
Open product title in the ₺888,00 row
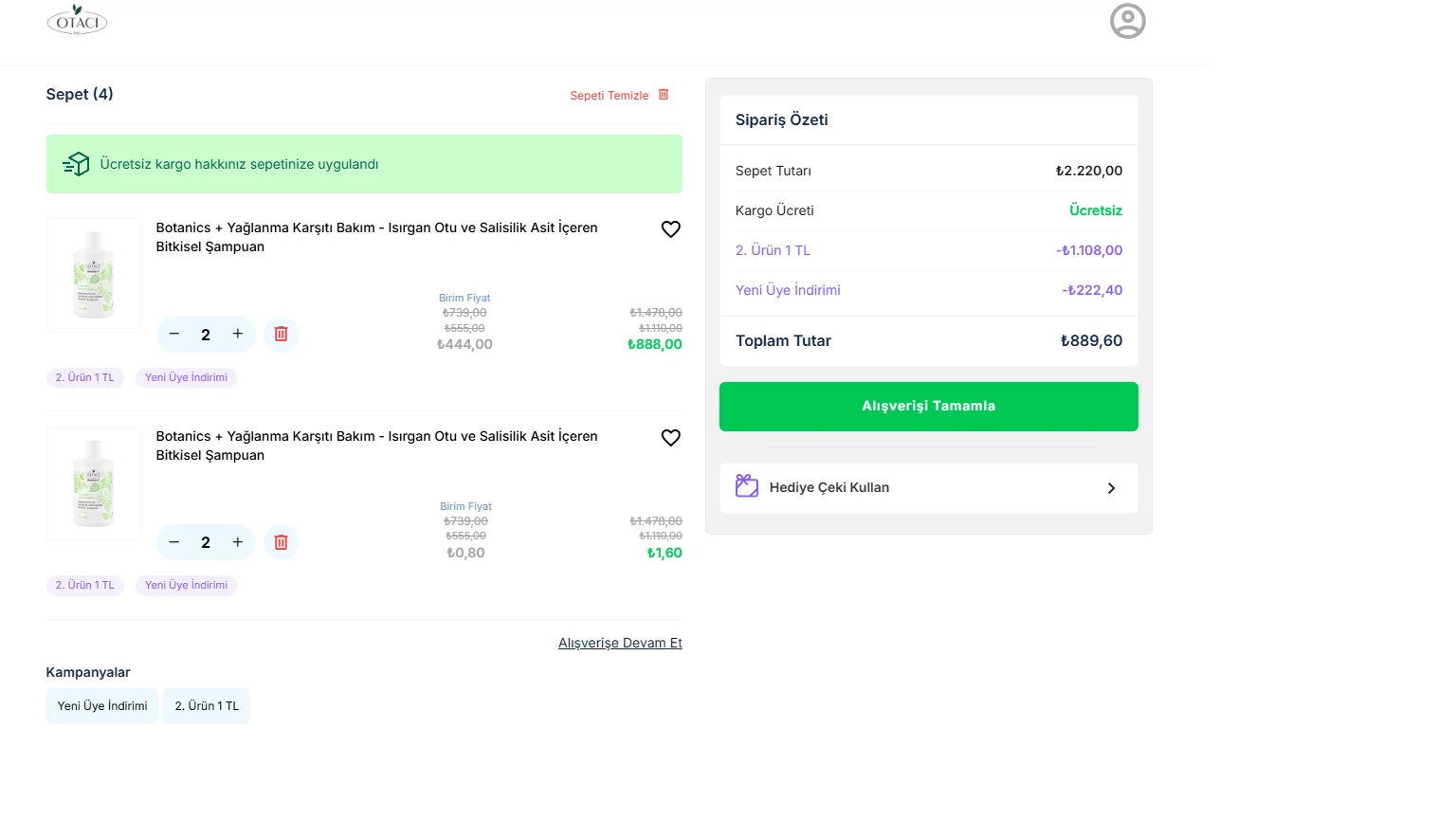click(x=377, y=237)
